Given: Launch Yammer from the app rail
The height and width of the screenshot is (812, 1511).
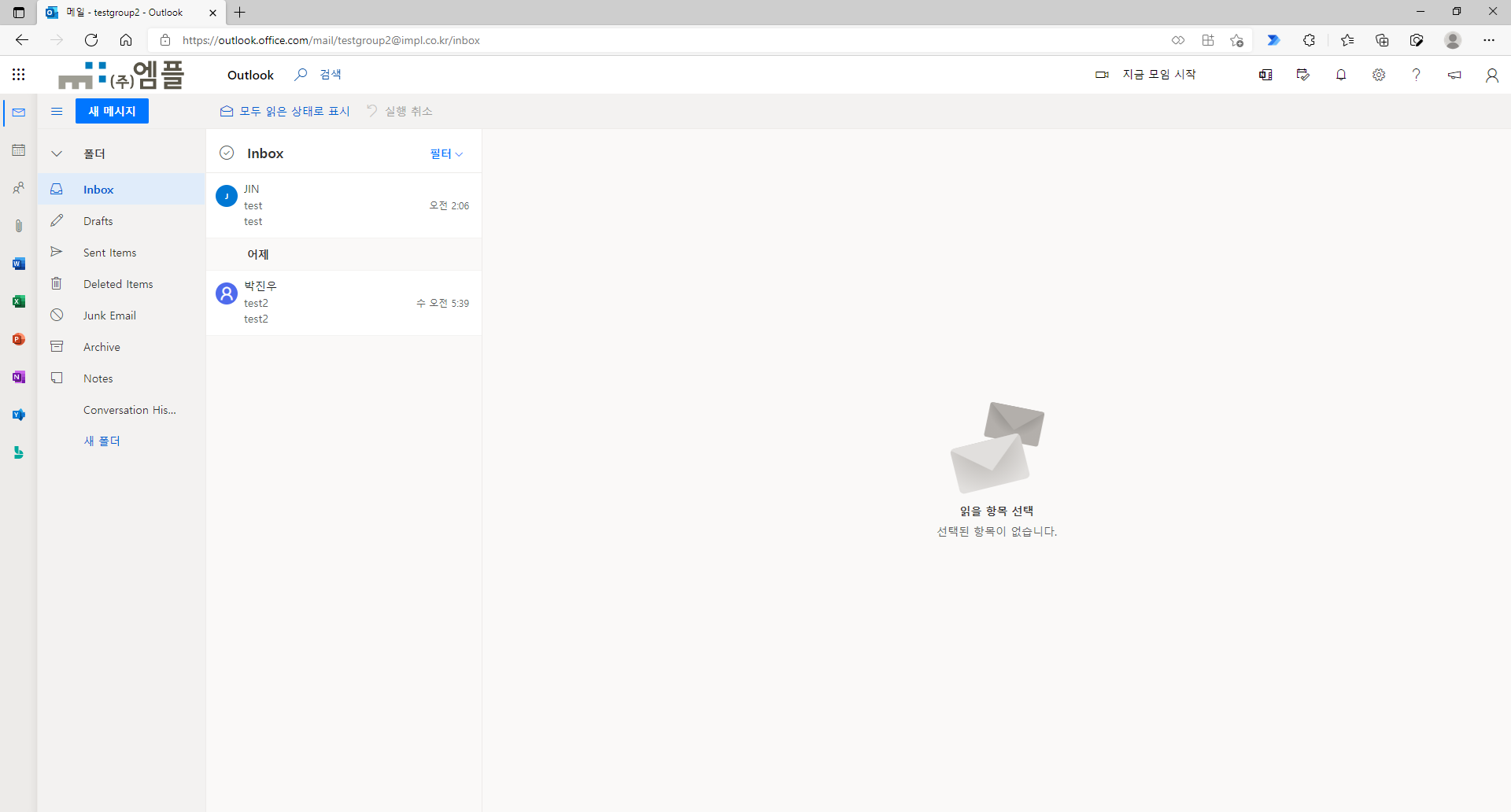Looking at the screenshot, I should click(19, 415).
